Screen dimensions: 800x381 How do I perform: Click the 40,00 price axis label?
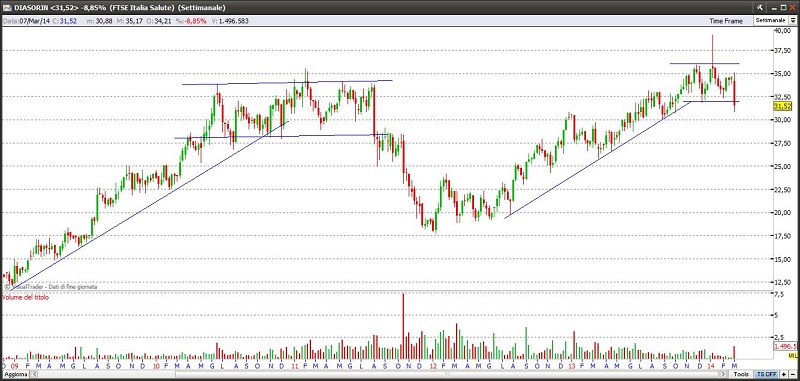[x=783, y=31]
